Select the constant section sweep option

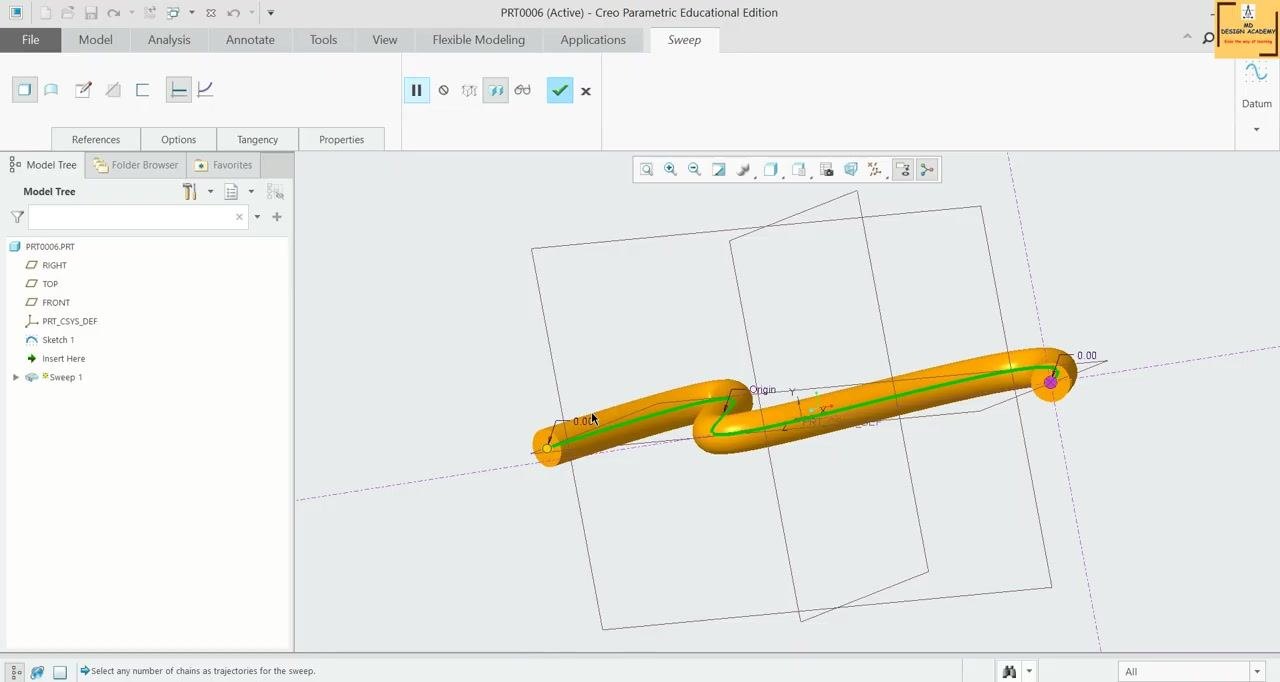click(x=178, y=90)
